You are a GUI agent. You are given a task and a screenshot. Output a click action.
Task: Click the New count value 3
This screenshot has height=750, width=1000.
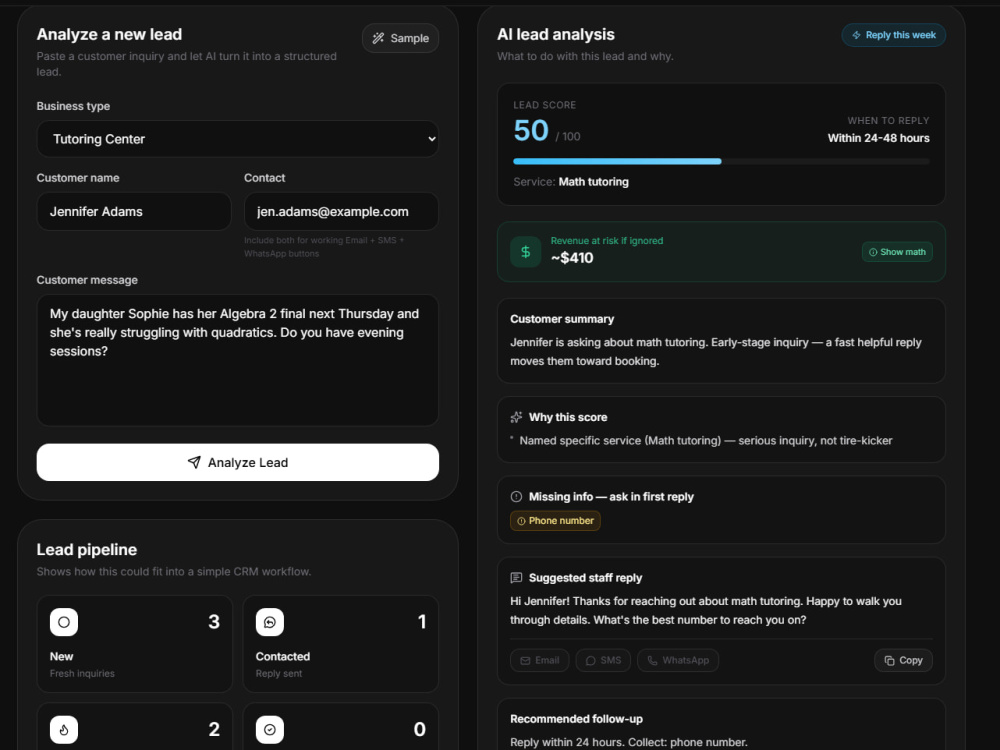click(x=214, y=622)
